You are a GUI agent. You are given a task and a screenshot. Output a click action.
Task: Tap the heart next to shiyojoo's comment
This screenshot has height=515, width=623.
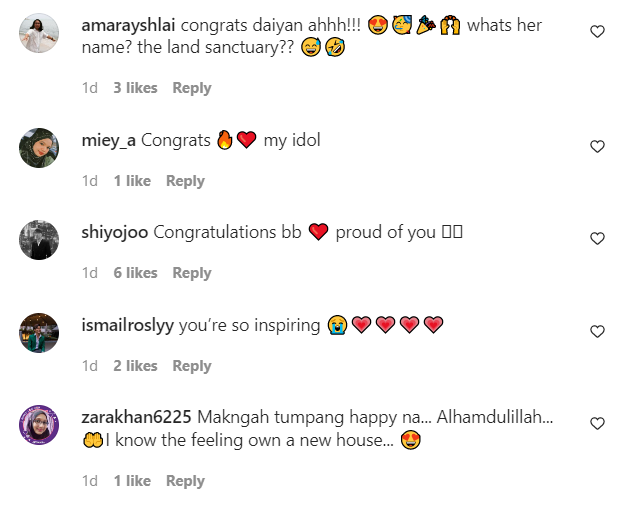click(x=597, y=238)
